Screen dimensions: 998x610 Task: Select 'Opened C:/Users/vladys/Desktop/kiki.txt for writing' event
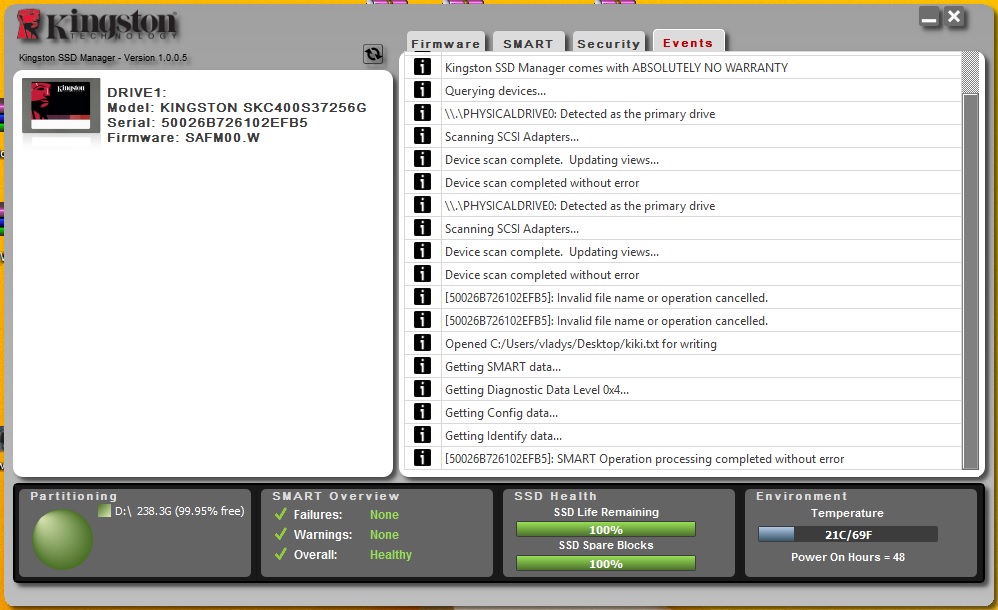click(x=683, y=344)
